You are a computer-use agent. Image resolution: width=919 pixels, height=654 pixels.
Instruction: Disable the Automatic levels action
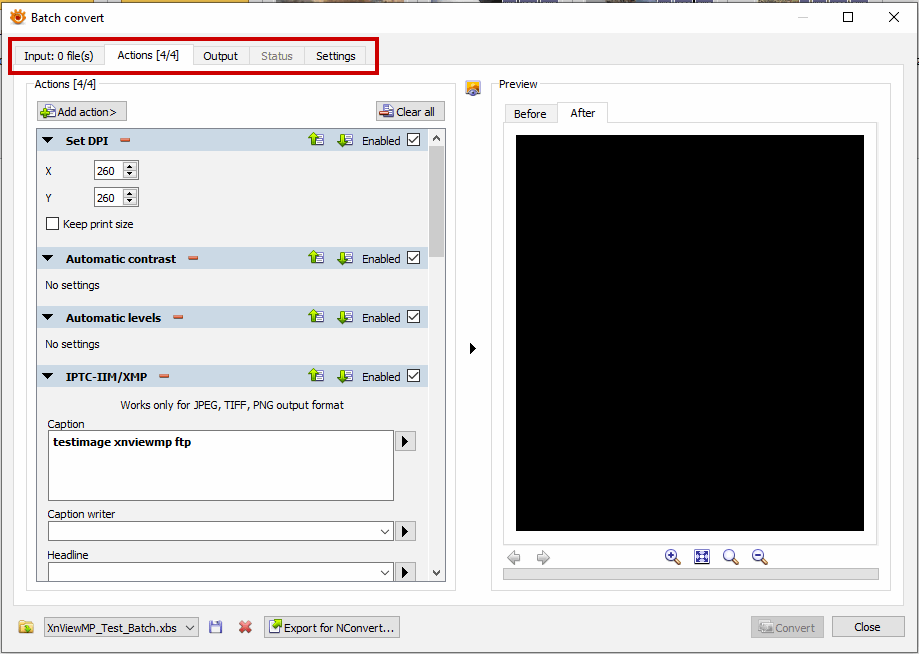point(414,316)
